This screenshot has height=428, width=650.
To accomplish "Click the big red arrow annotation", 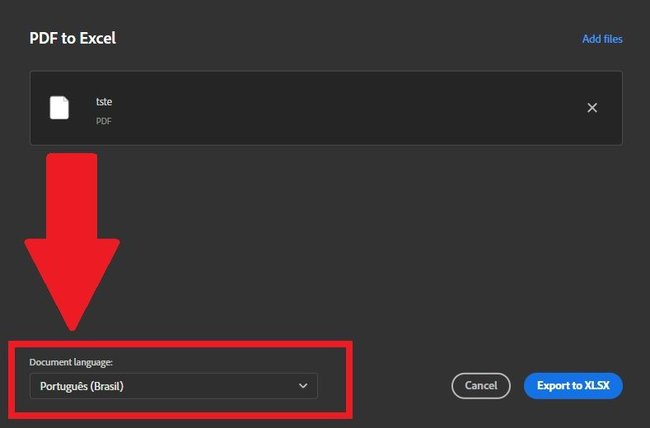I will [x=72, y=242].
